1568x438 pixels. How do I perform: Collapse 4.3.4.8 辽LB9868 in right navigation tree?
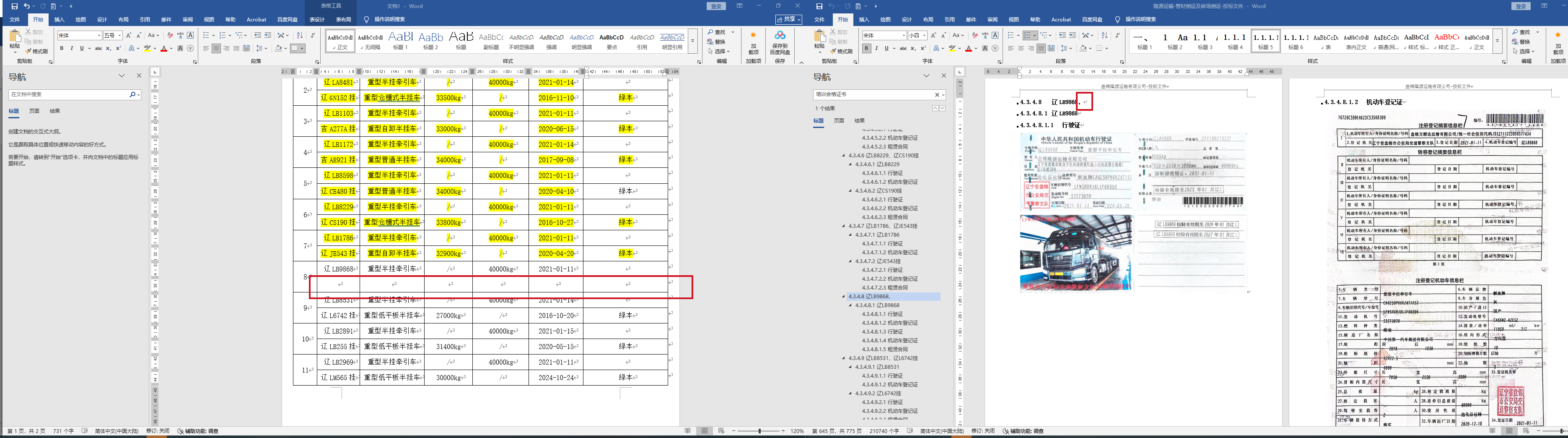(x=844, y=297)
